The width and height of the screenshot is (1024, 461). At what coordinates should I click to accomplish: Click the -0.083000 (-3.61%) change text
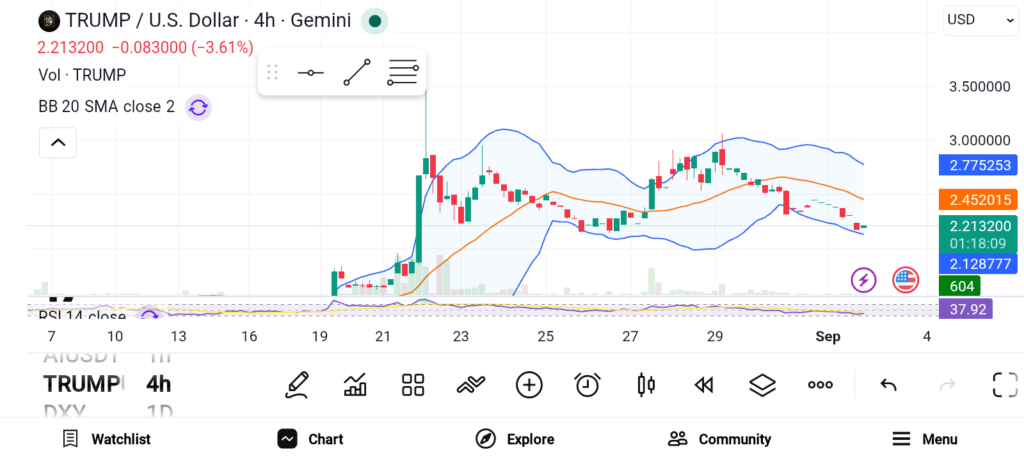182,48
